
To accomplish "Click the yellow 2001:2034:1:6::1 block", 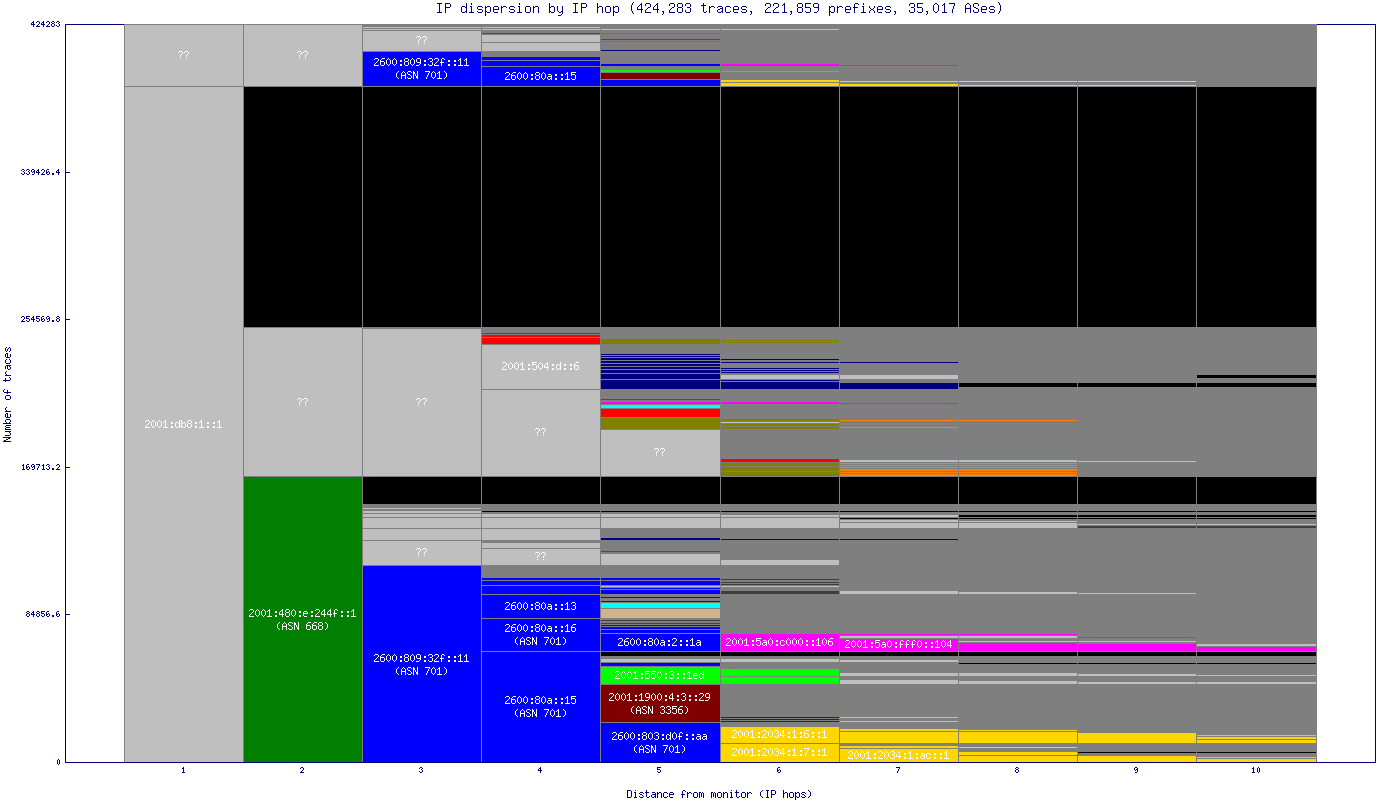I will coord(779,734).
